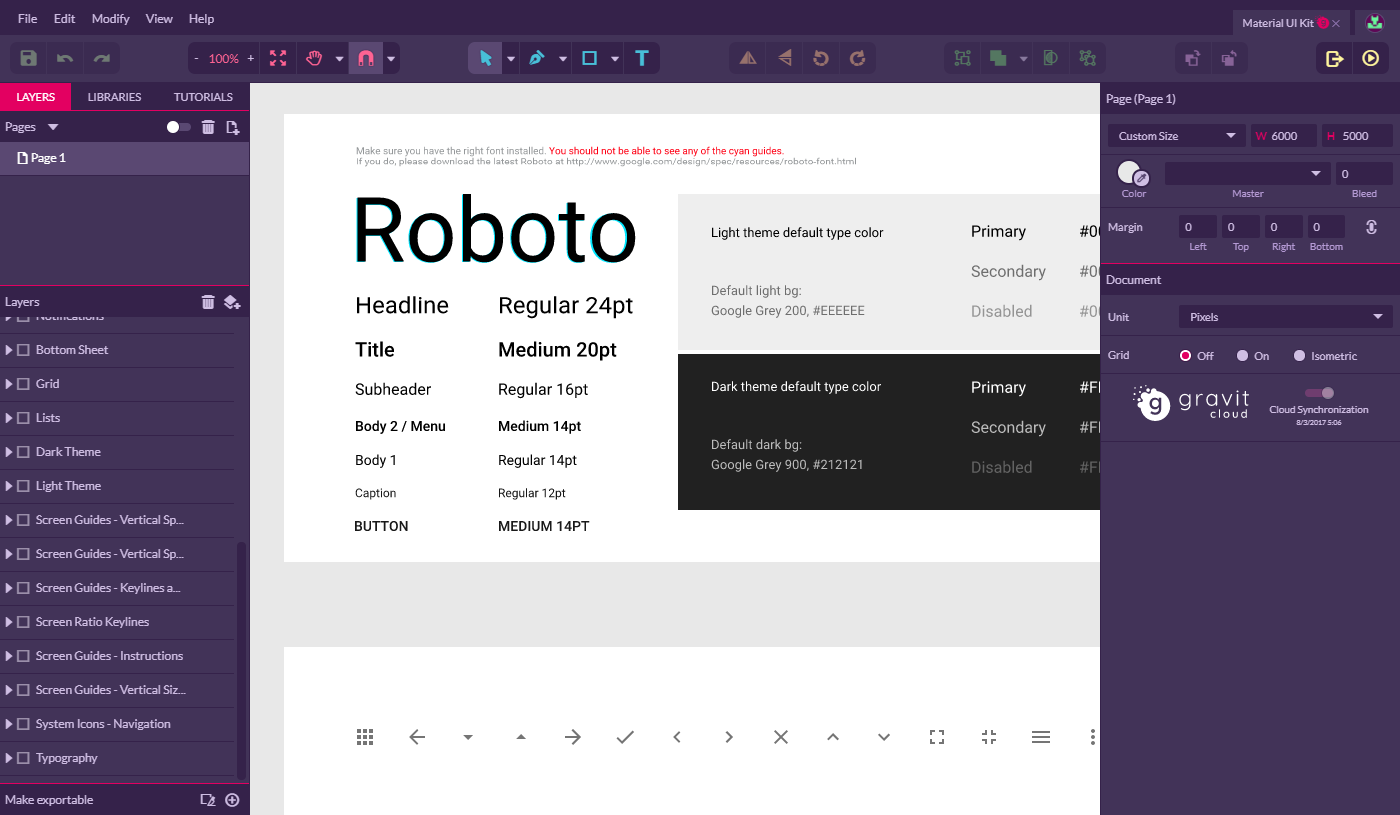The height and width of the screenshot is (815, 1400).
Task: Expand the Screen Ratio Keylines layer
Action: click(9, 622)
